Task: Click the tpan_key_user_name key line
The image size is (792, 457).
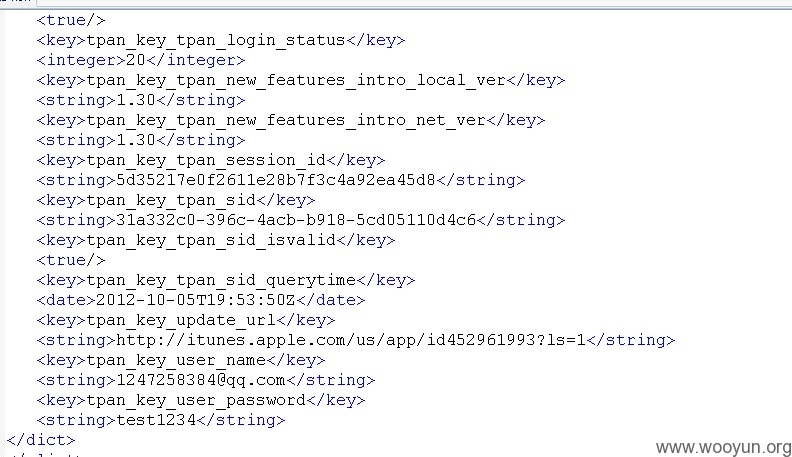Action: pyautogui.click(x=181, y=361)
